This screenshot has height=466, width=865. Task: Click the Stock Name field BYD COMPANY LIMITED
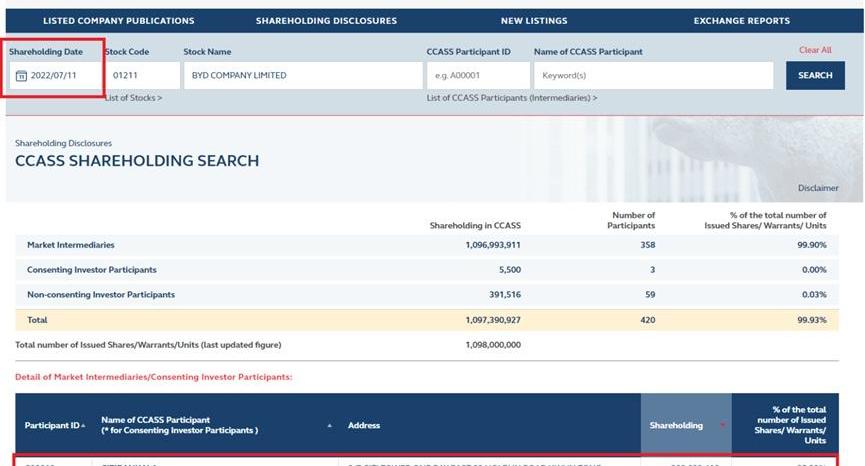coord(303,76)
